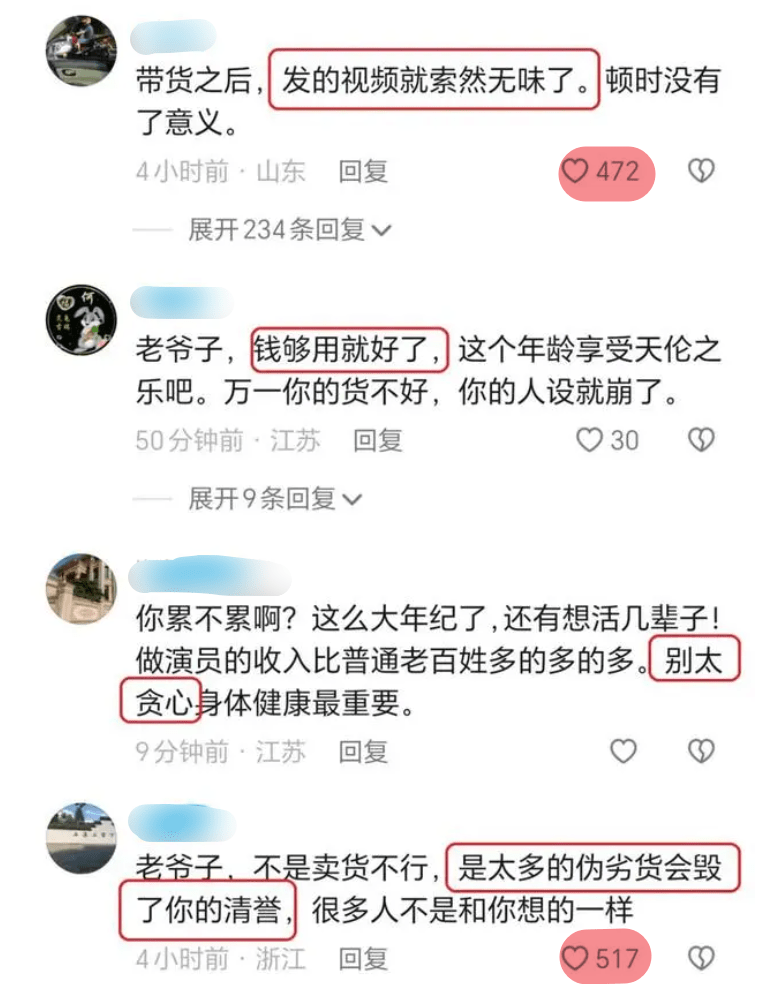Tap broken heart on the 50分钟前 comment
Image resolution: width=764 pixels, height=984 pixels.
click(x=701, y=440)
